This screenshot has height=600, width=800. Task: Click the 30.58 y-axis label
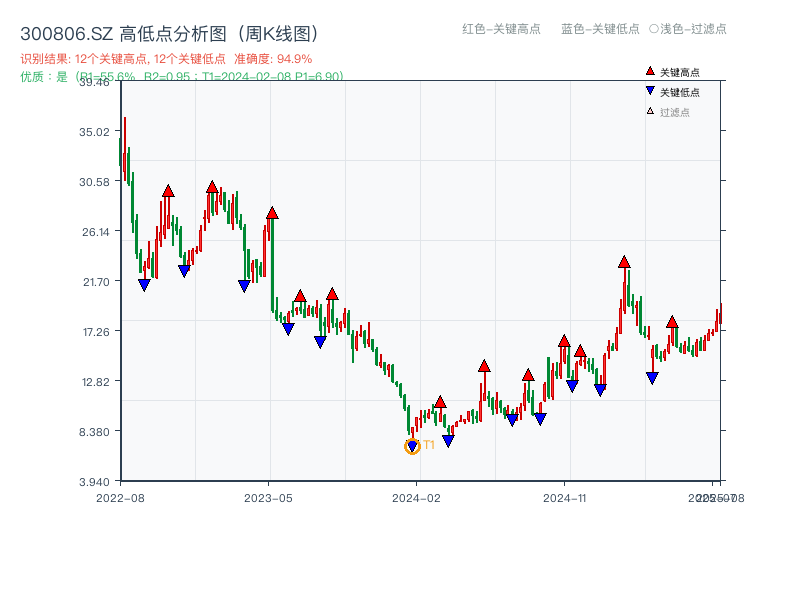[94, 182]
